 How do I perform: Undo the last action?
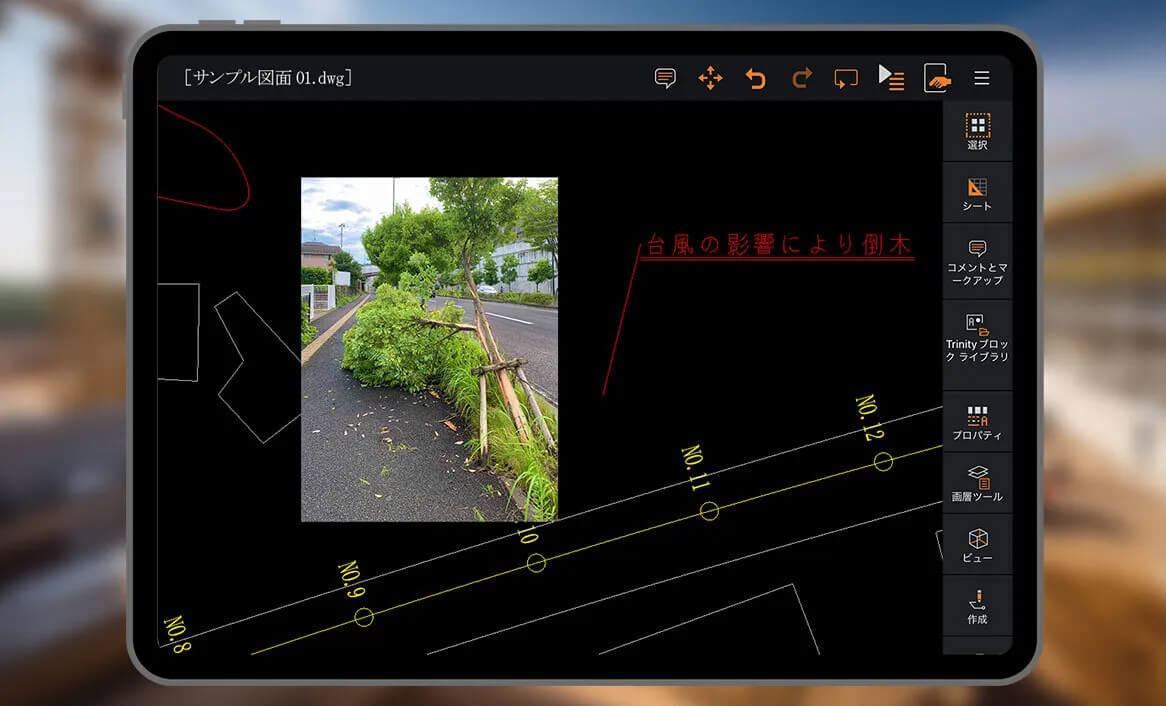(x=756, y=78)
